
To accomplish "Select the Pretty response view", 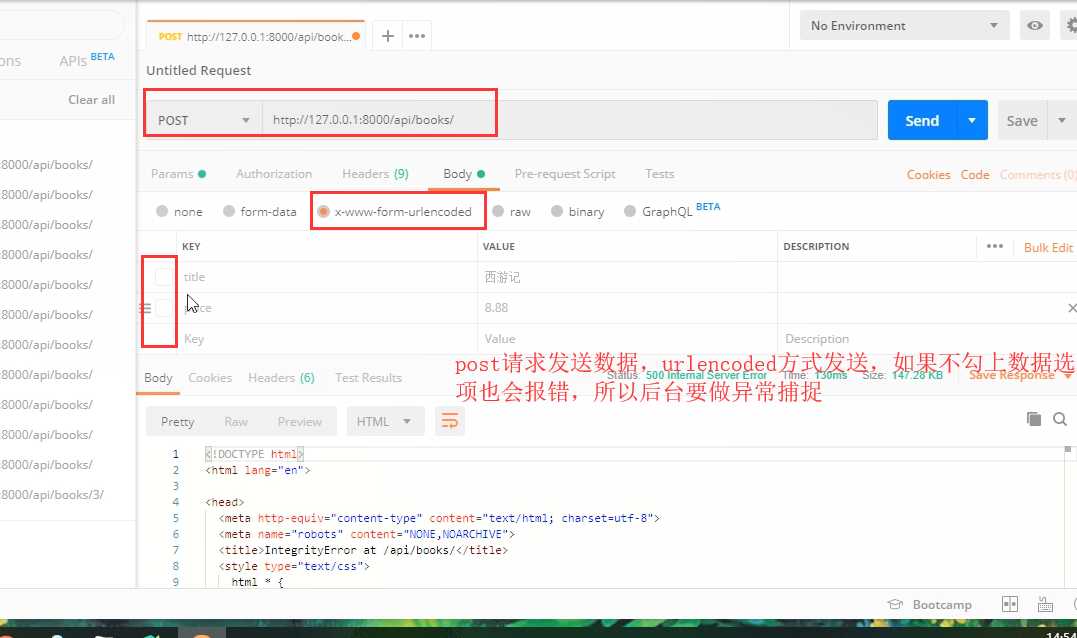I will pos(177,421).
